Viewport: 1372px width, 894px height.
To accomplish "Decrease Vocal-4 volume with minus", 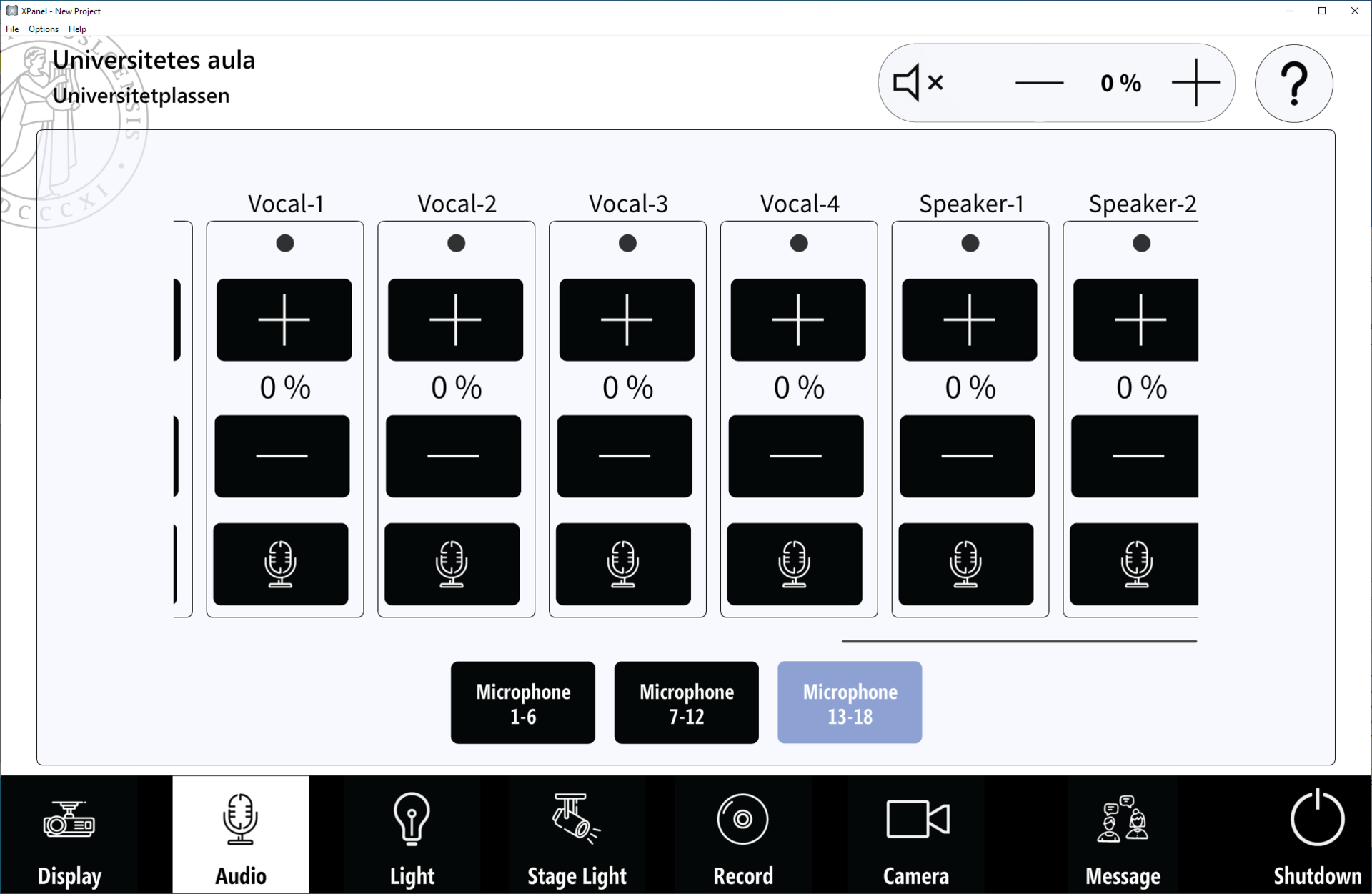I will (x=796, y=456).
